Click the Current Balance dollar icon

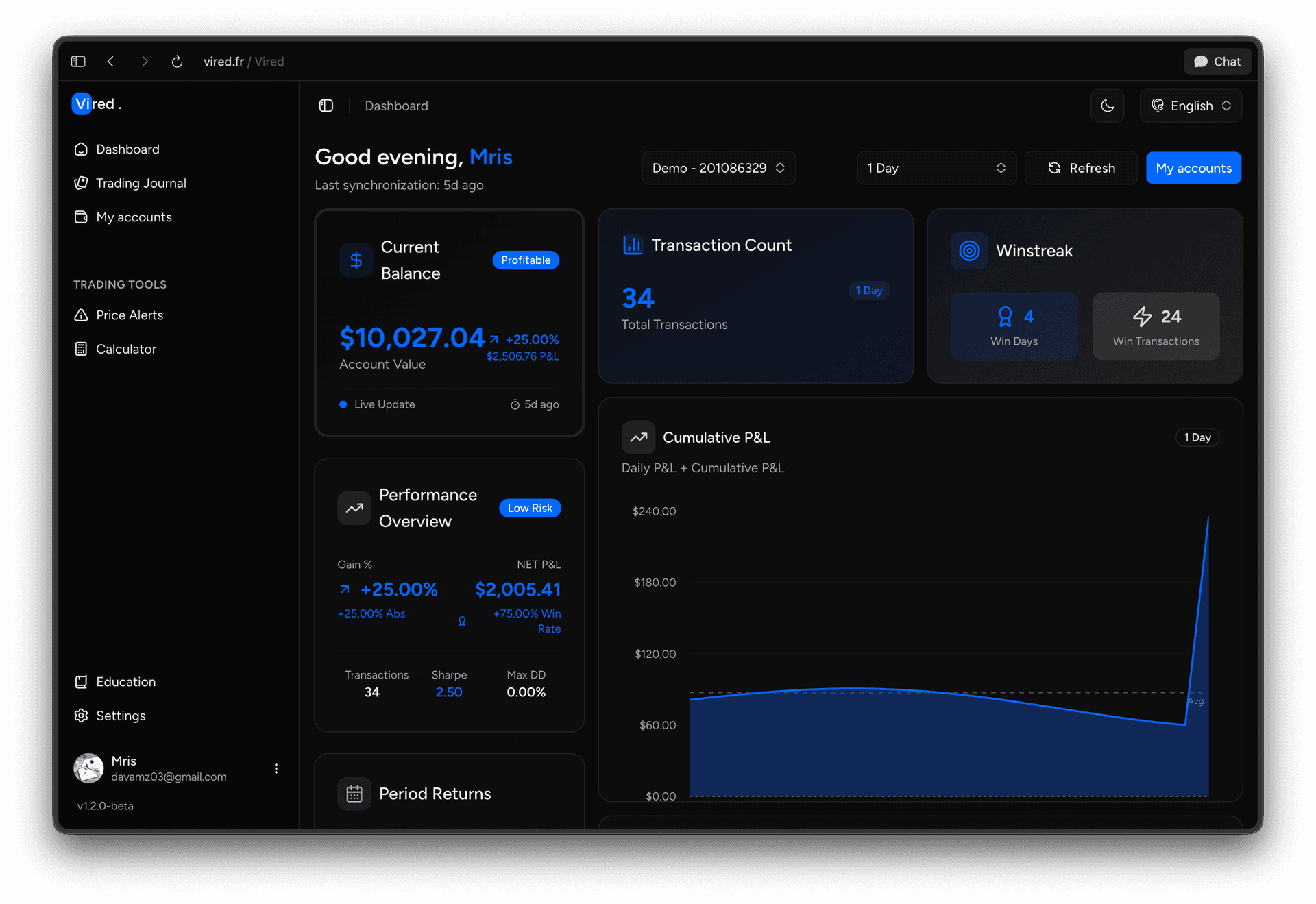(356, 260)
